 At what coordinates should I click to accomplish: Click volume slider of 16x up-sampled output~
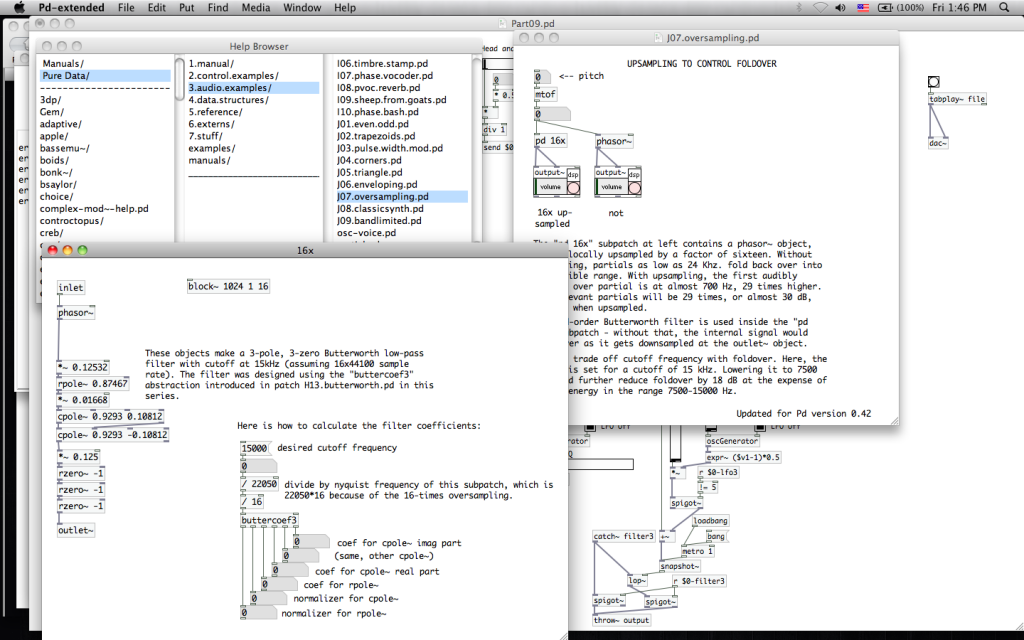[550, 187]
